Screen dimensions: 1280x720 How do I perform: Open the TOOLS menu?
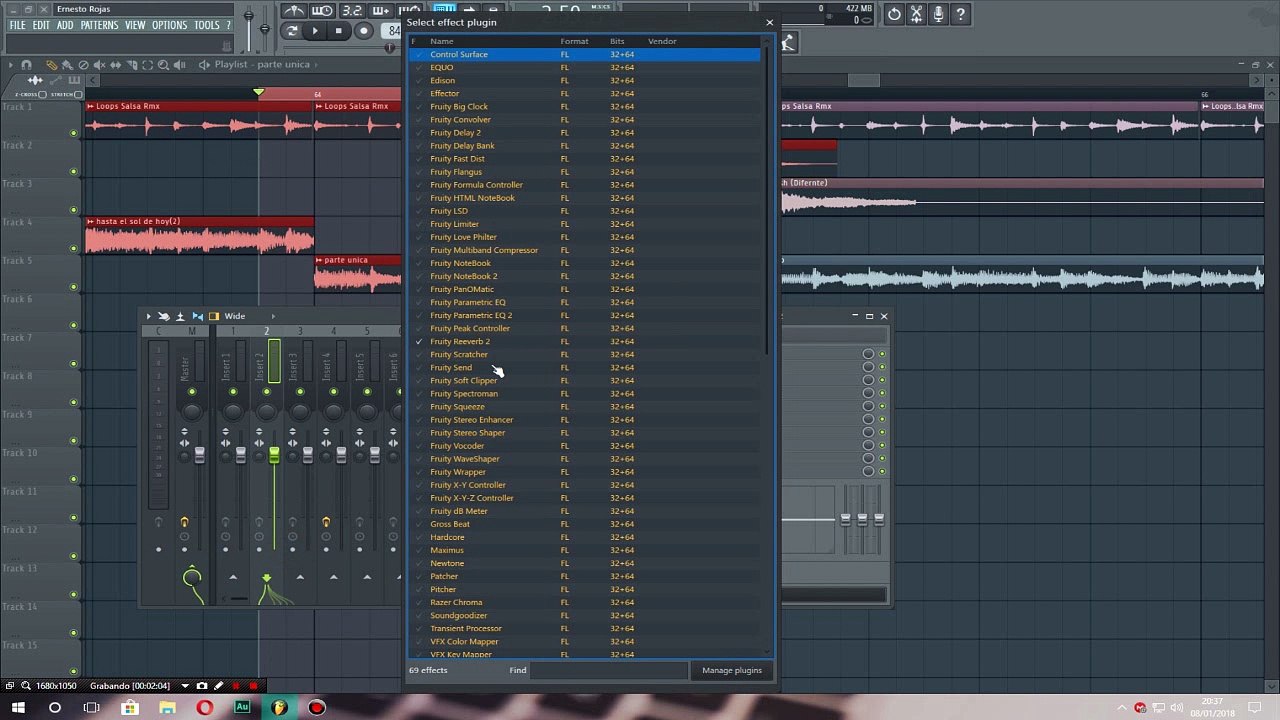[207, 25]
